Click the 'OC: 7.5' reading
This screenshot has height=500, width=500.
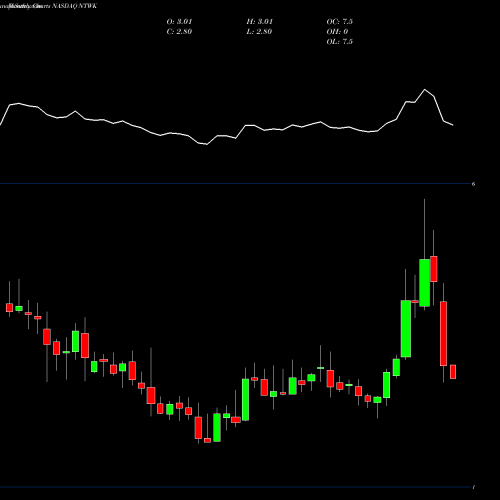340,22
